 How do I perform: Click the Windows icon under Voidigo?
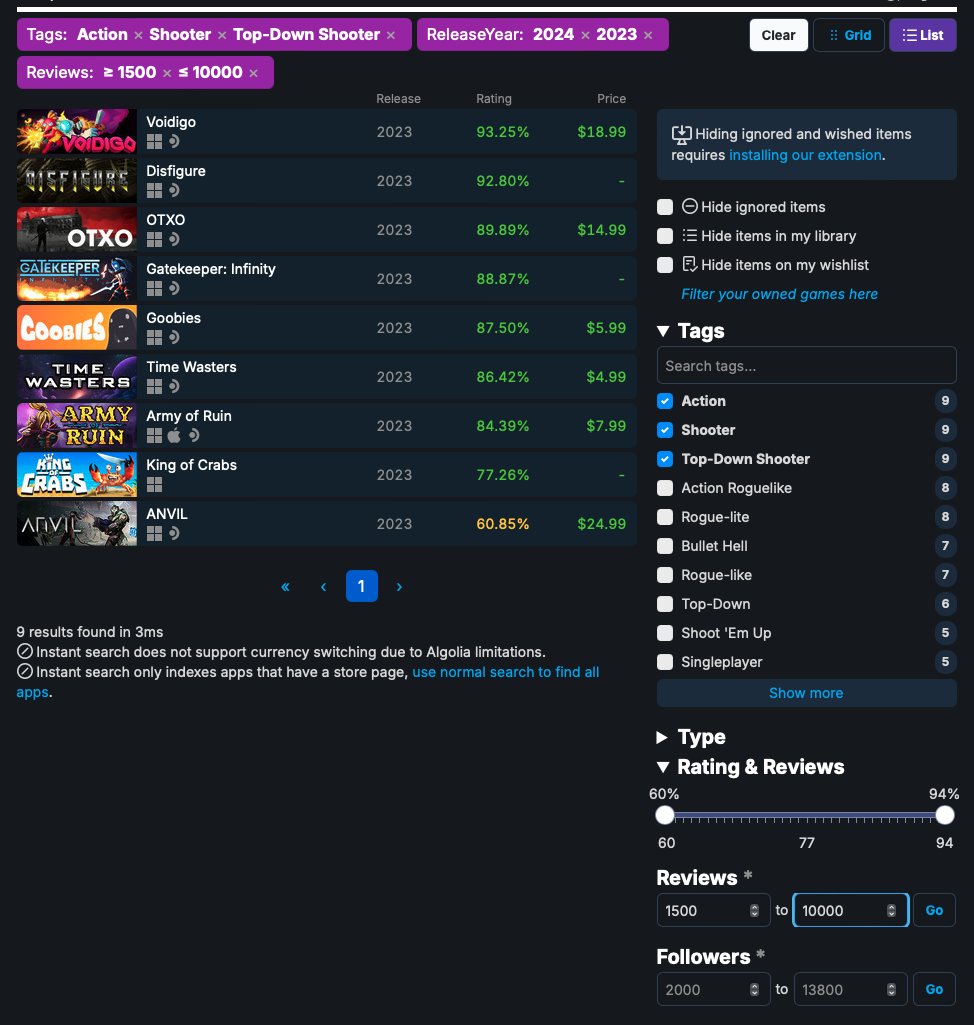[x=154, y=141]
